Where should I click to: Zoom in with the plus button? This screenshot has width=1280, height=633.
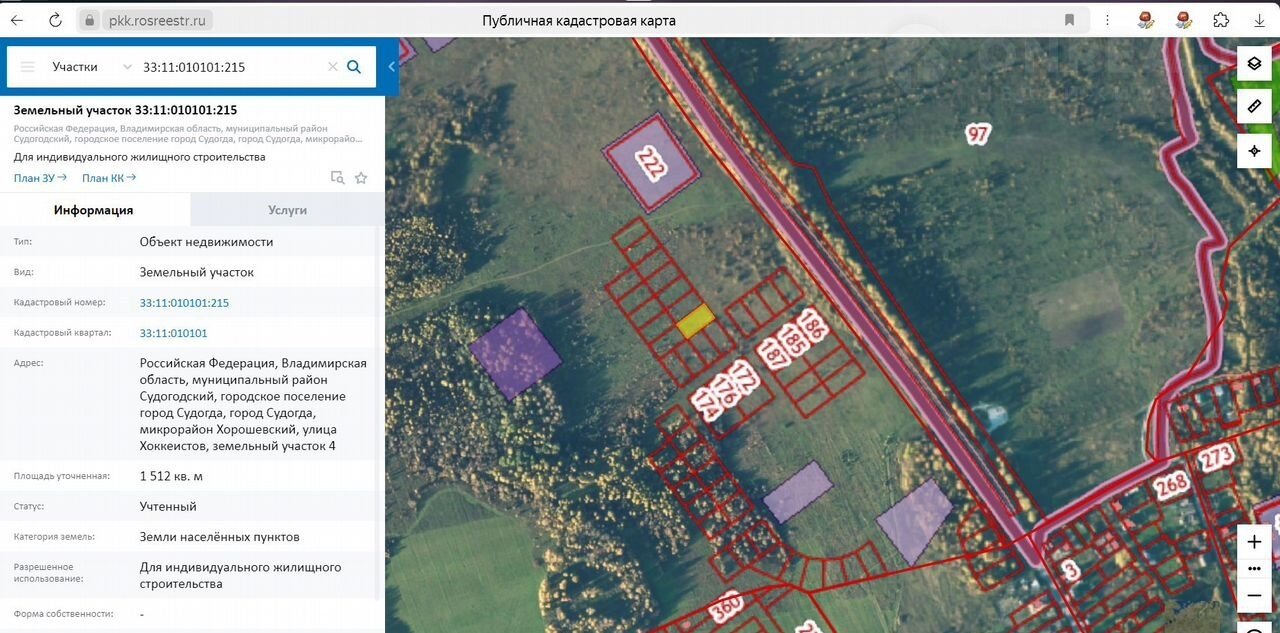(x=1254, y=542)
